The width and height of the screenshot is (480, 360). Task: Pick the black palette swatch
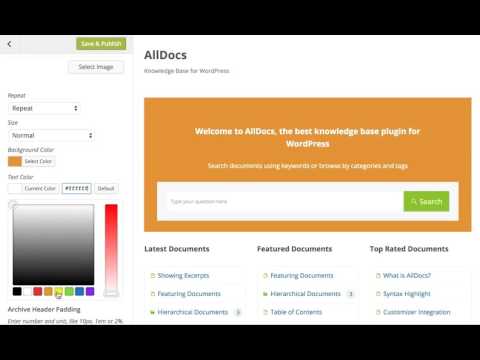coord(17,291)
